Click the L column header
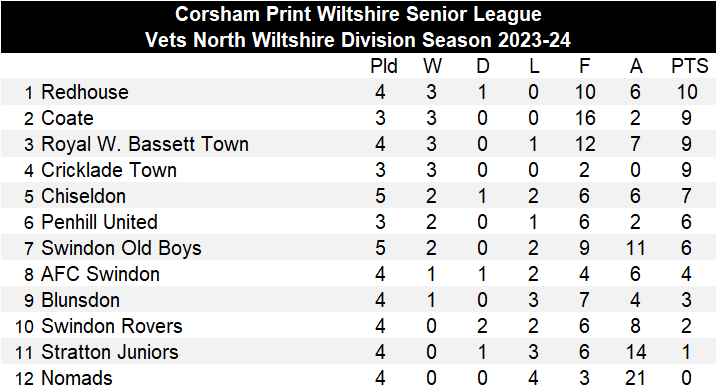 pos(534,67)
